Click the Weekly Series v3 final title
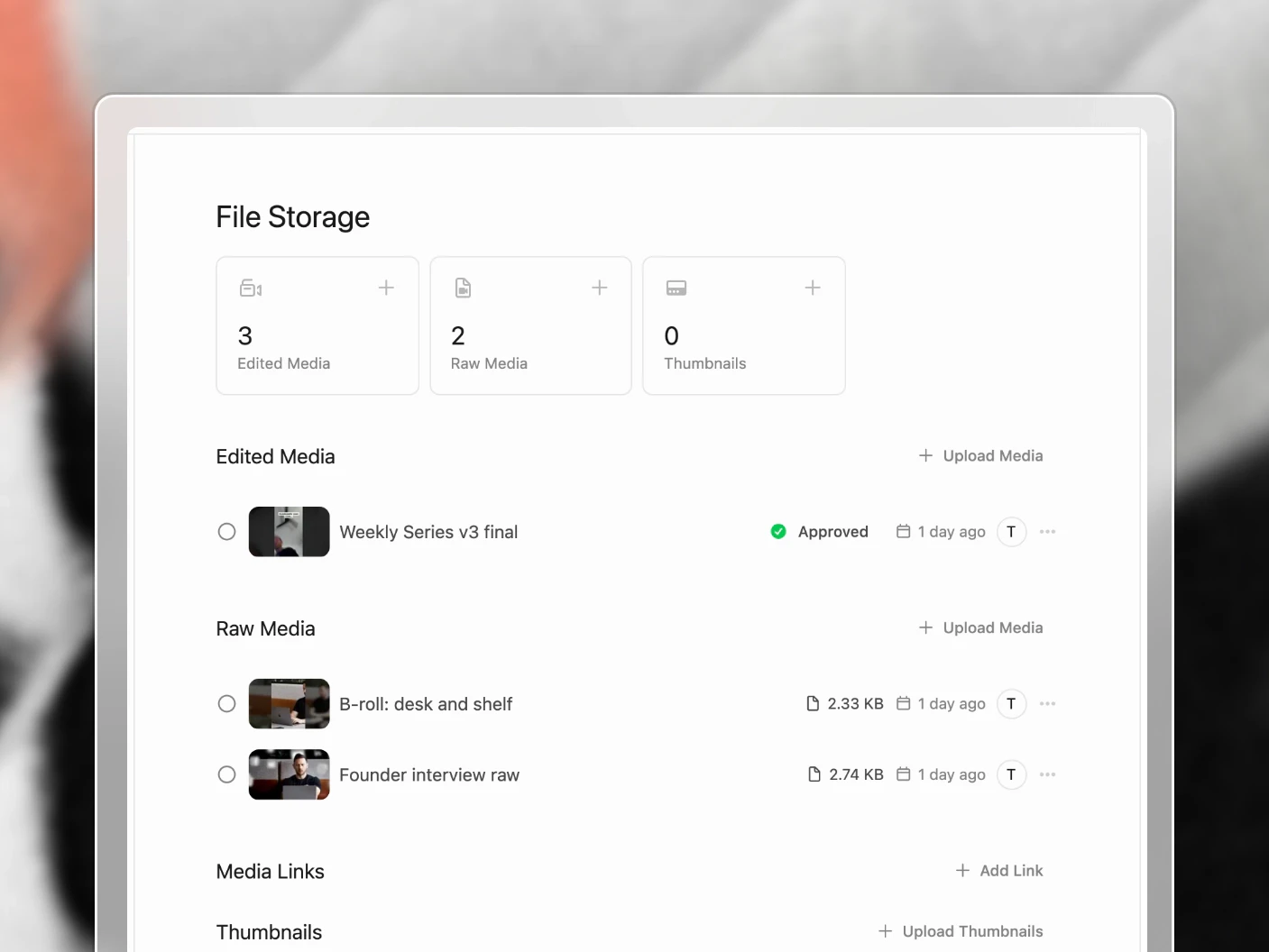Viewport: 1269px width, 952px height. [x=428, y=532]
